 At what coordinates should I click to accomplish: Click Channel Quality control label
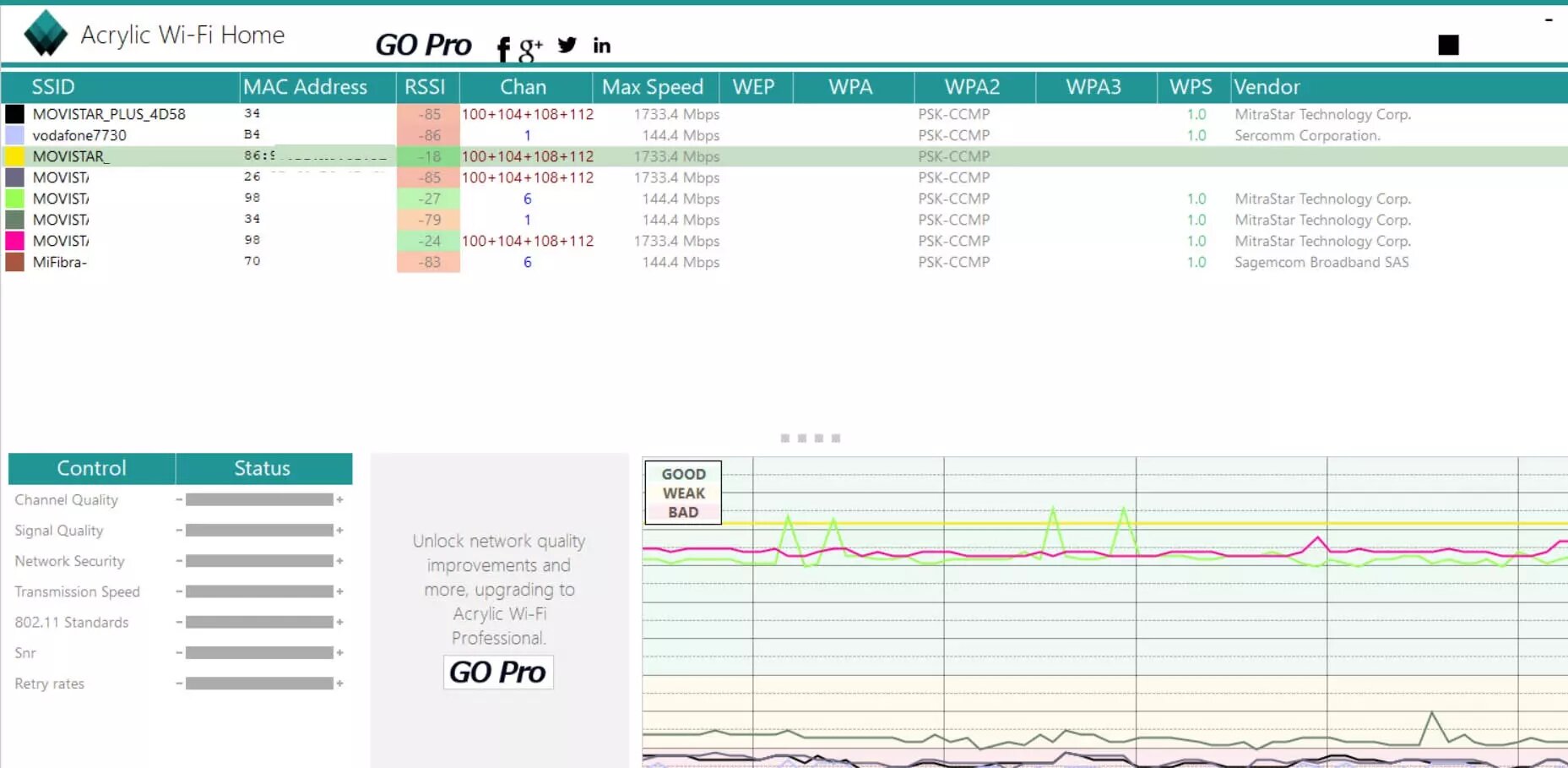click(66, 500)
